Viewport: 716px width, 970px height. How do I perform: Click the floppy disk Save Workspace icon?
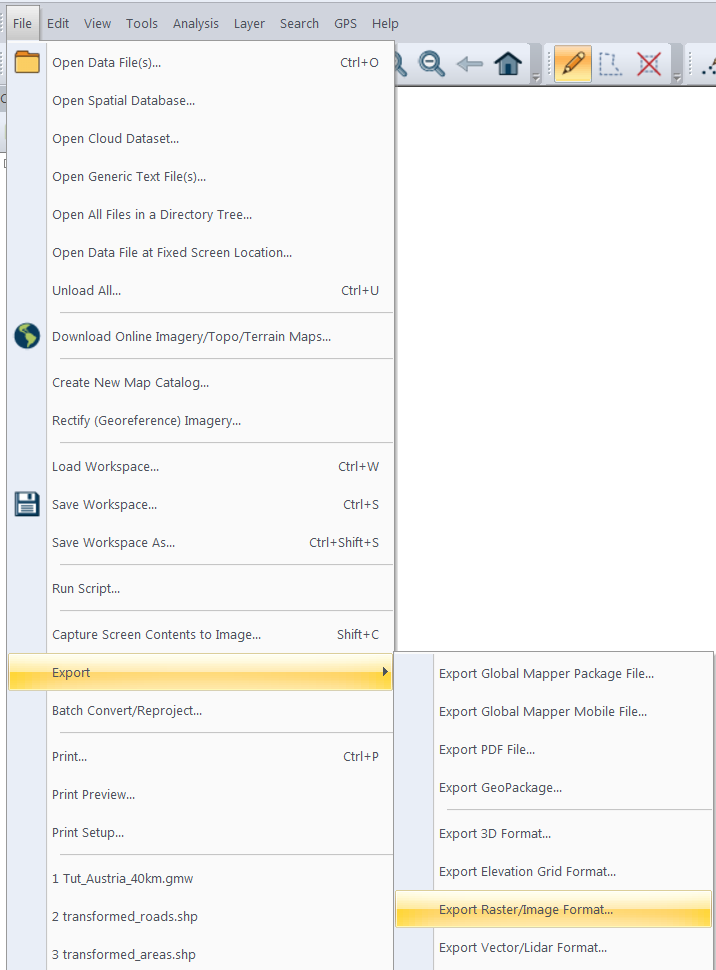tap(27, 504)
